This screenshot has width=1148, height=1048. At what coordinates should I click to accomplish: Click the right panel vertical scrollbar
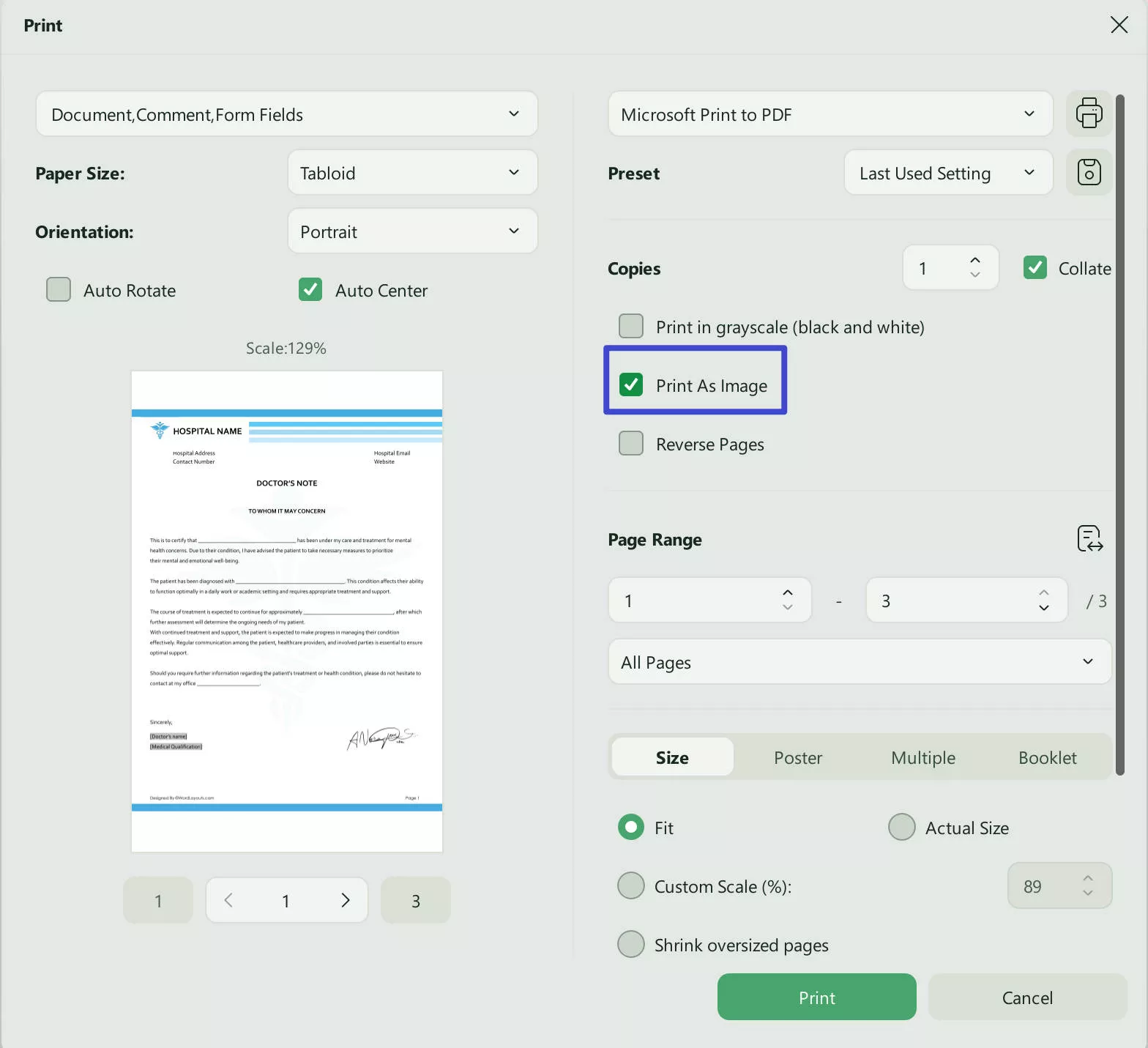click(1119, 434)
